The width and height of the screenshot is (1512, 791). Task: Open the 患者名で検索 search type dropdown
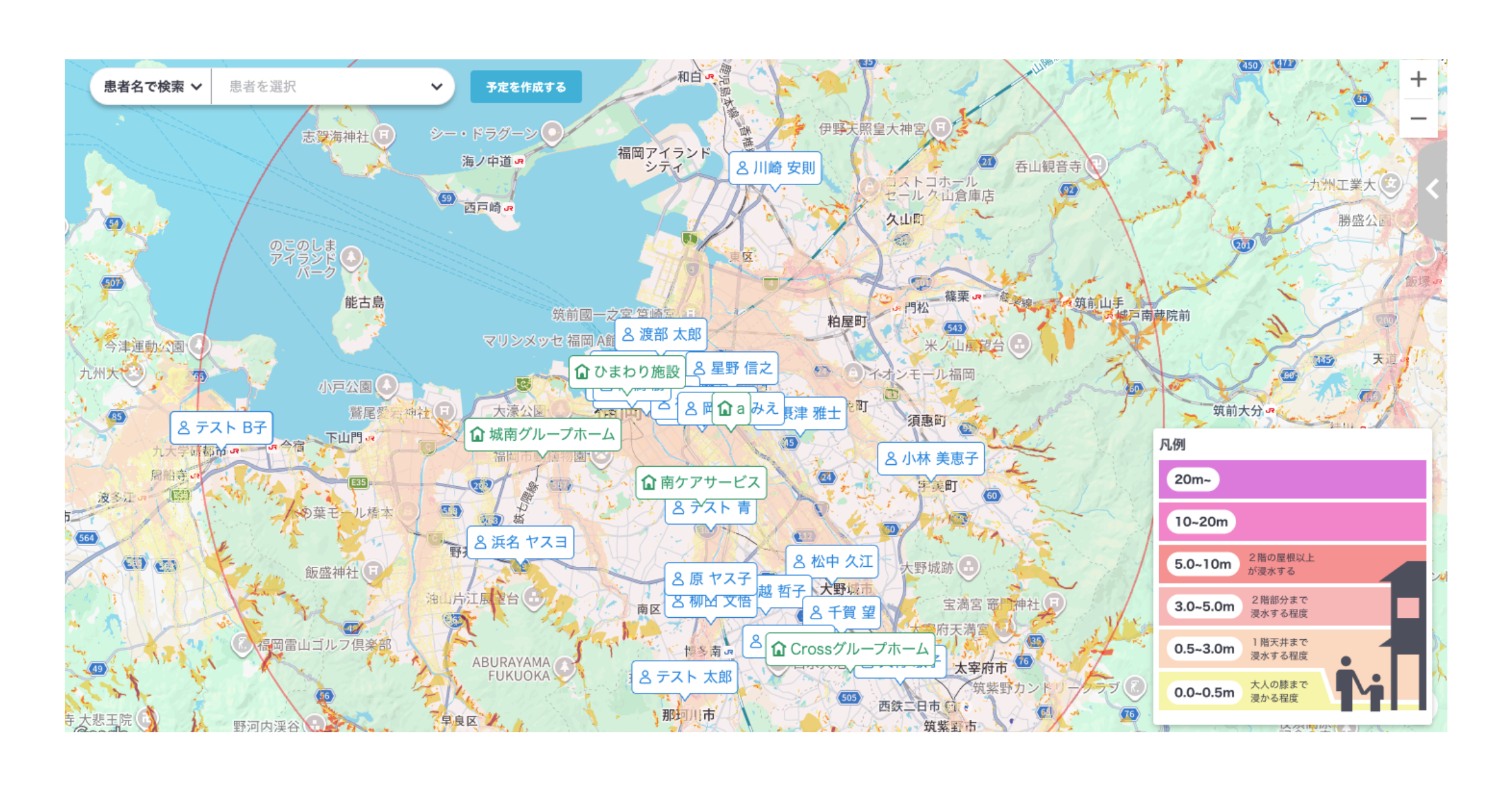click(x=152, y=86)
